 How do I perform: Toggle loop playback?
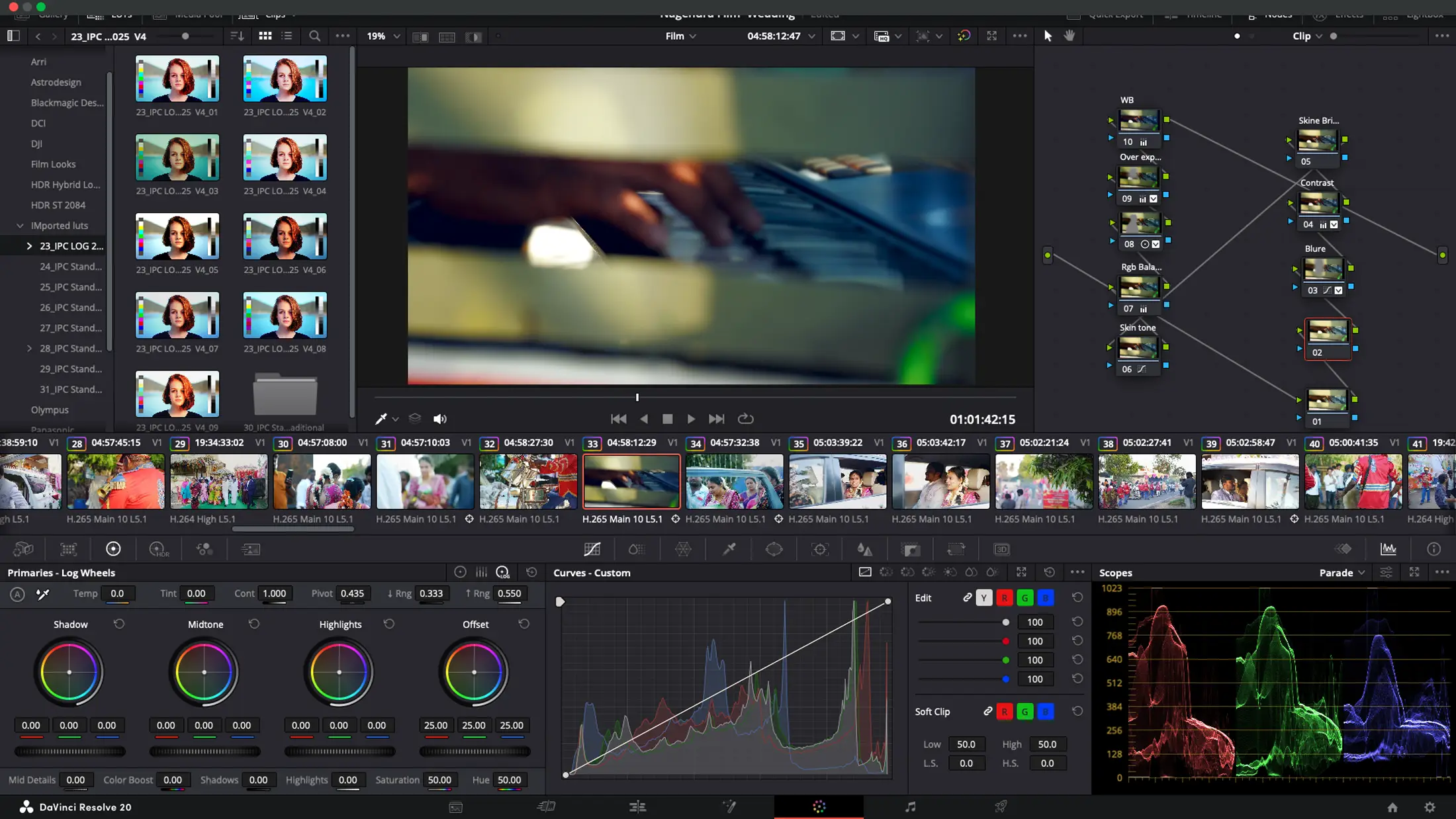pyautogui.click(x=746, y=419)
